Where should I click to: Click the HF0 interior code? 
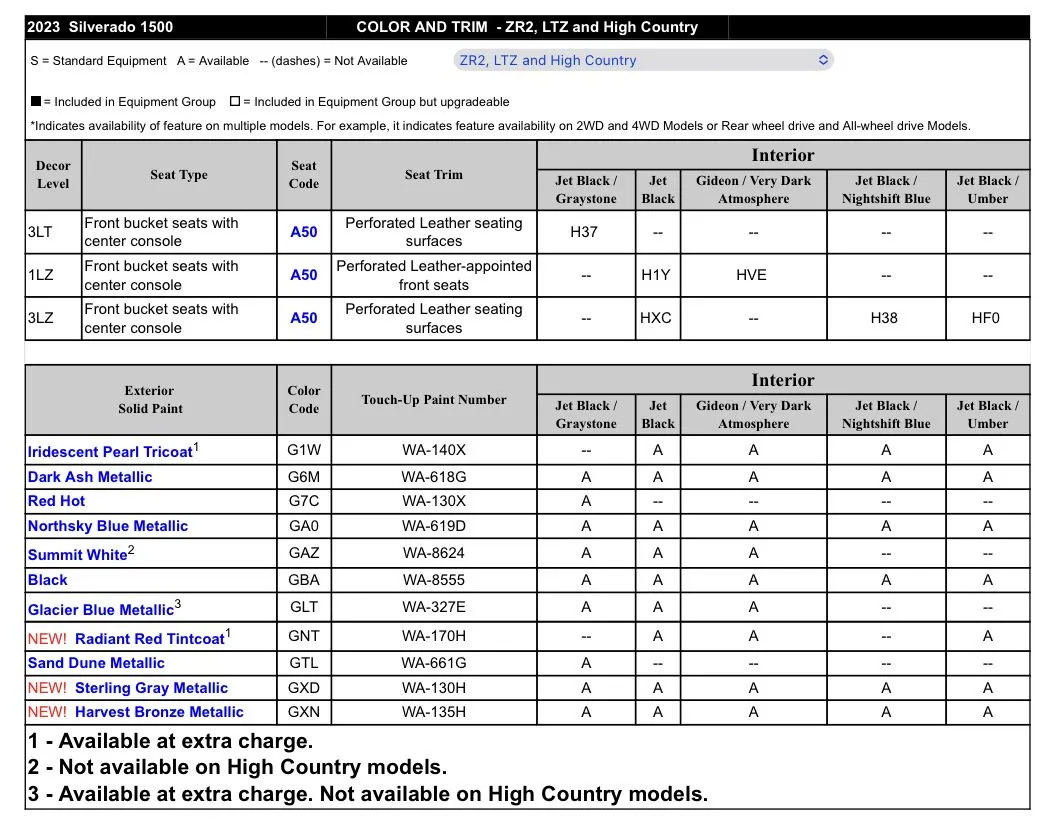[x=985, y=318]
